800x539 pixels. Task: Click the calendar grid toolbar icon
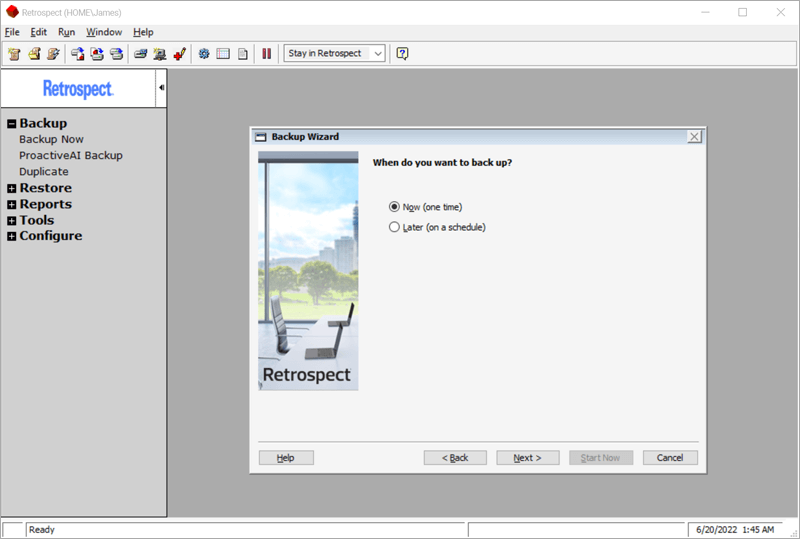[x=223, y=54]
